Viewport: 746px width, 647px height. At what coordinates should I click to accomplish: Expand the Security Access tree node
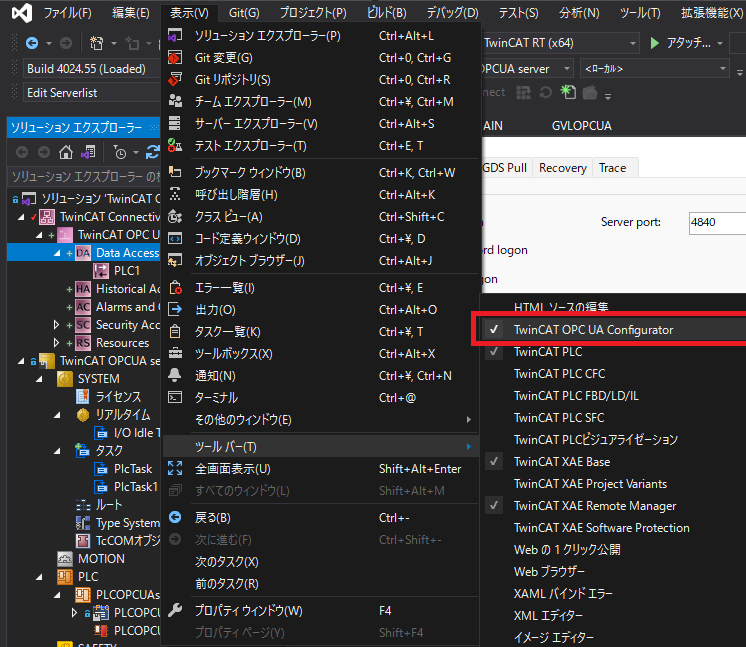[x=57, y=325]
